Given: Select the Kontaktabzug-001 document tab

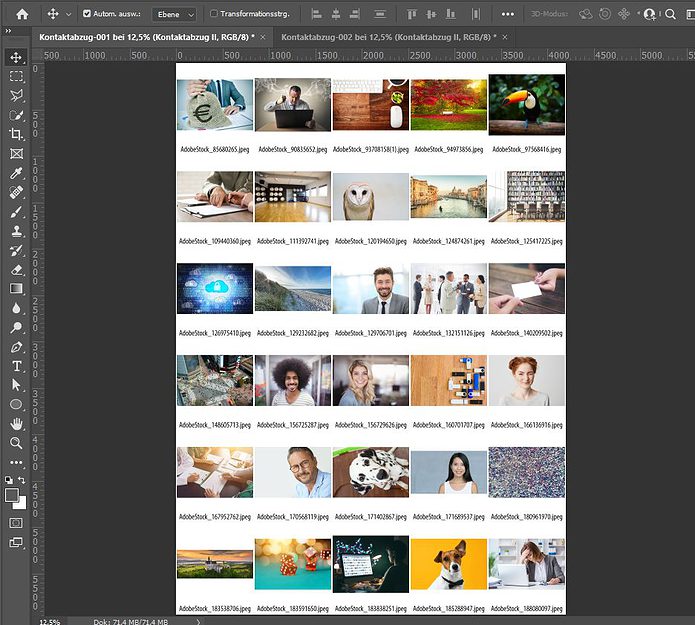Looking at the screenshot, I should click(x=145, y=37).
